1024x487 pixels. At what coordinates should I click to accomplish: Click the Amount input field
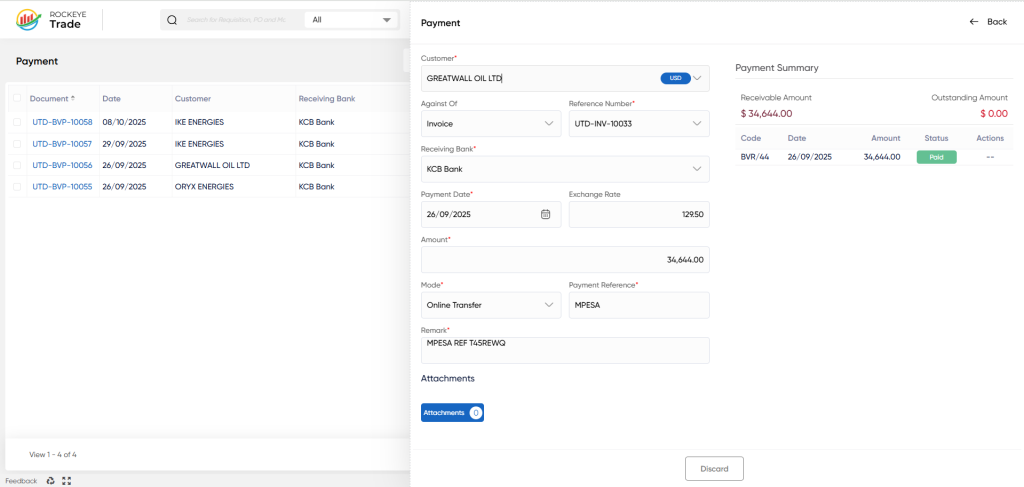pos(565,259)
